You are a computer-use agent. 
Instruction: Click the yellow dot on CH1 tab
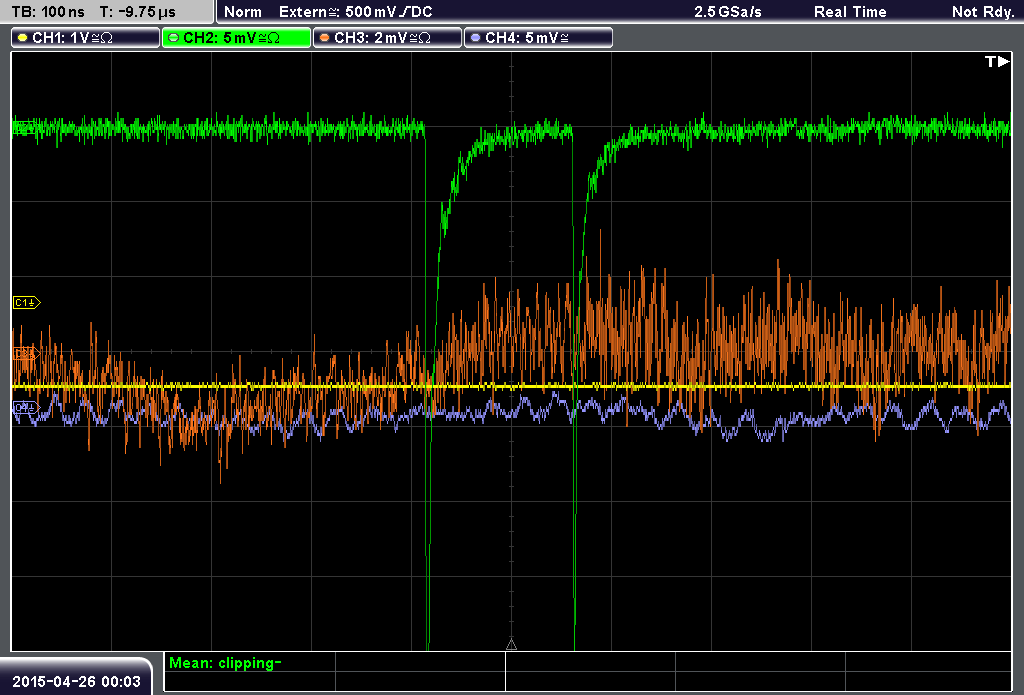point(23,38)
